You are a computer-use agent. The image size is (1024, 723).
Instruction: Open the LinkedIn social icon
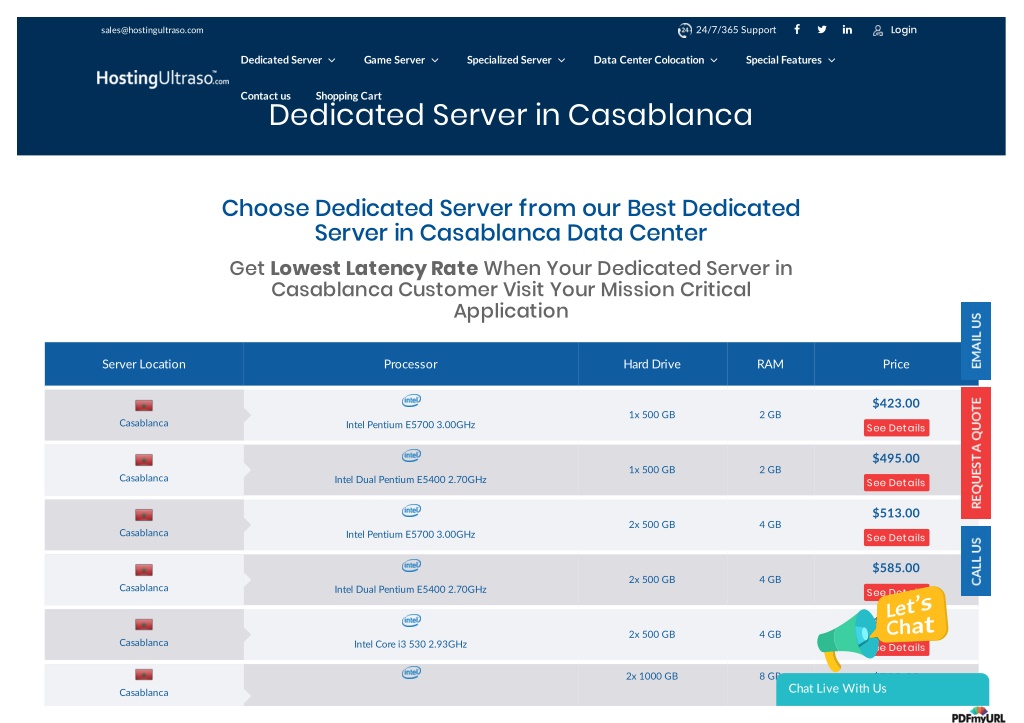[x=847, y=29]
